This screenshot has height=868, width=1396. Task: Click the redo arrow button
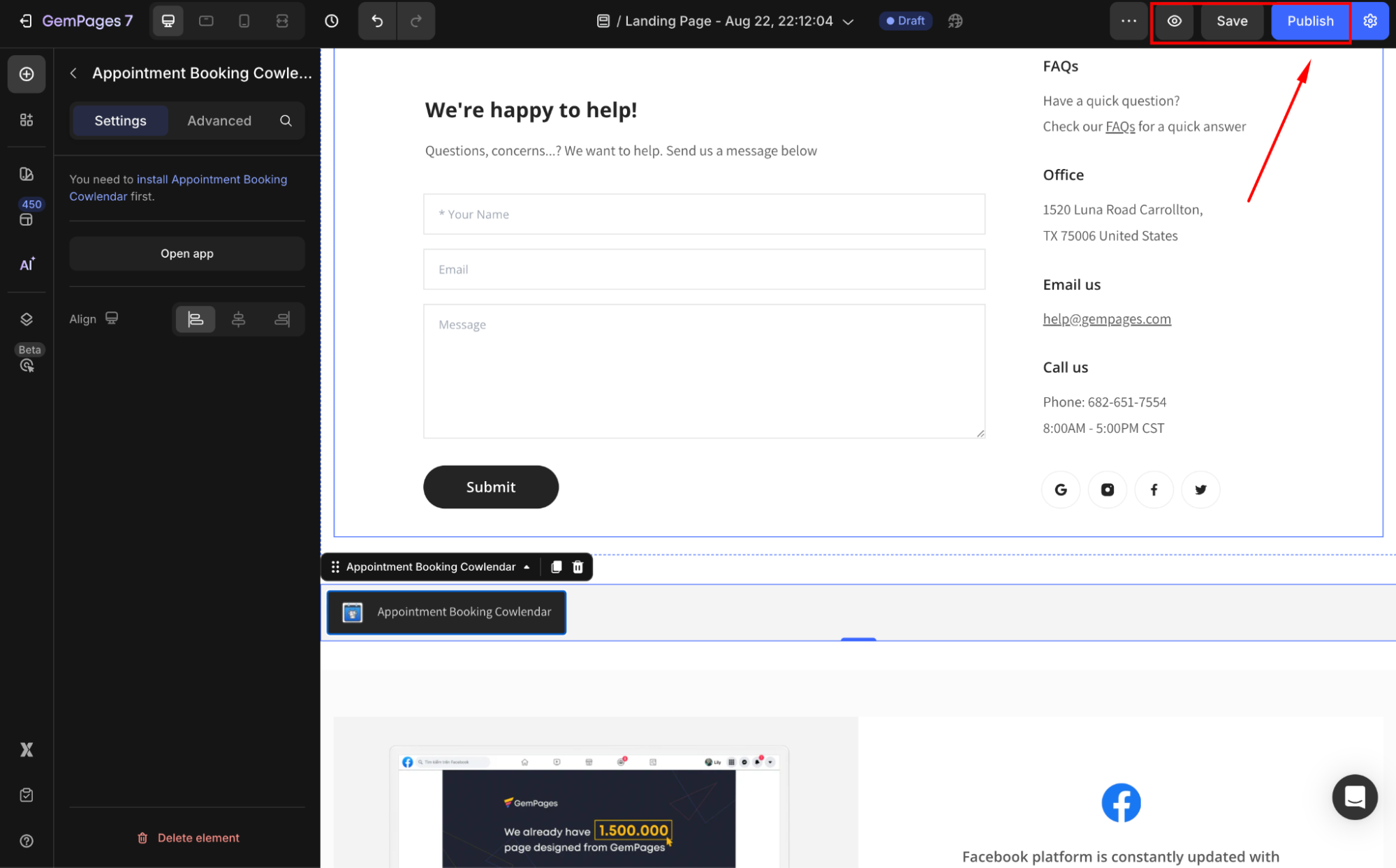pyautogui.click(x=416, y=21)
